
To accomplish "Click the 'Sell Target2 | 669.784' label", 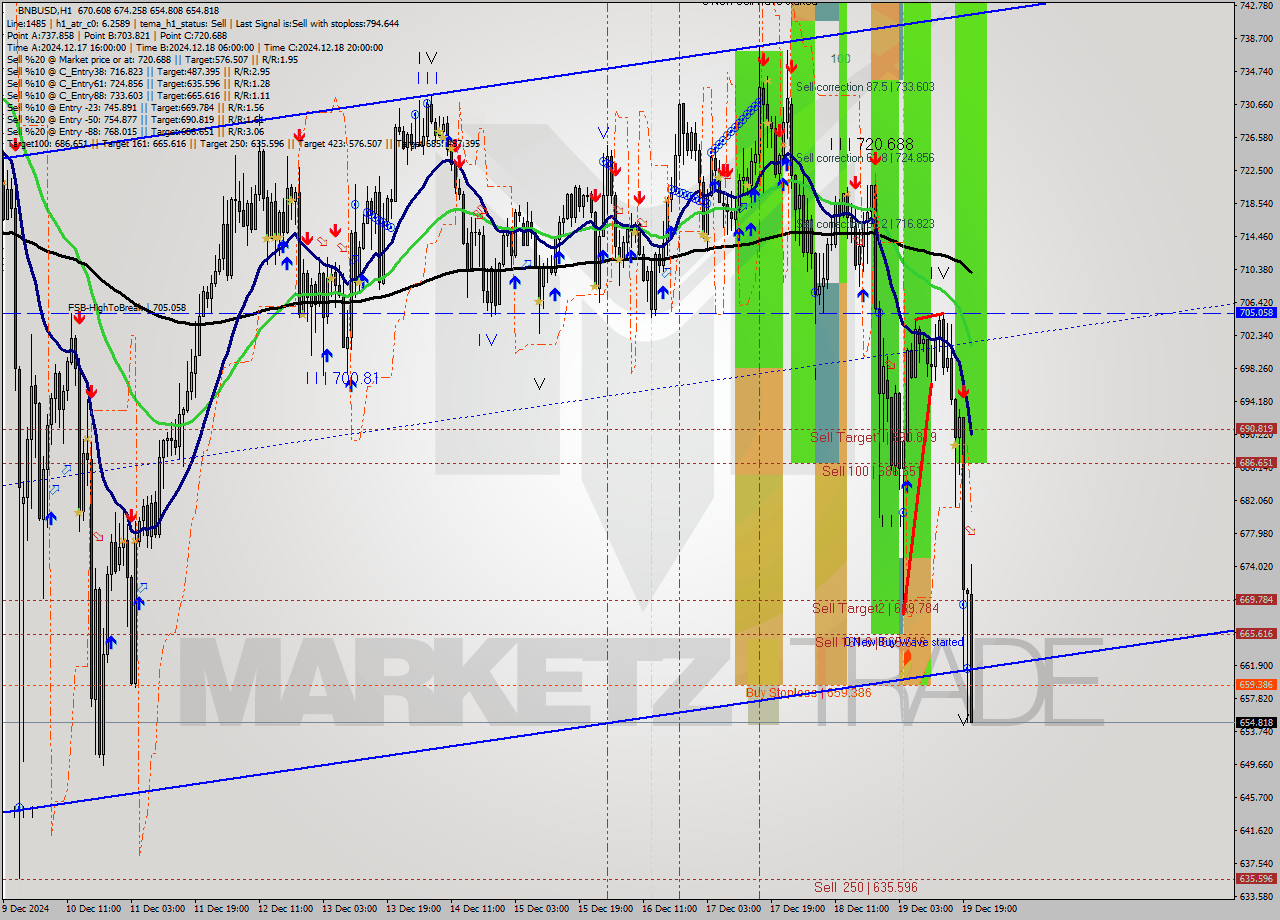I will (876, 608).
